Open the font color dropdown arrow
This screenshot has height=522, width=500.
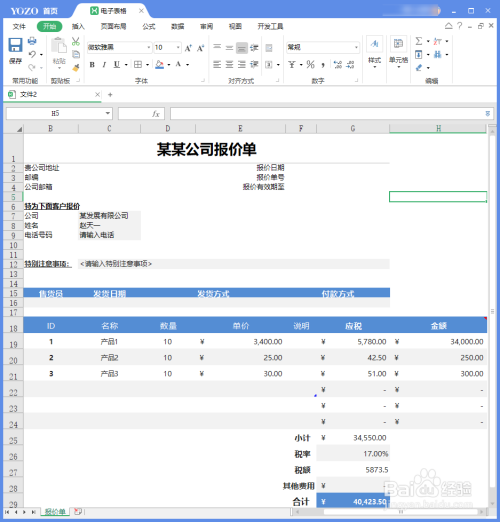188,65
